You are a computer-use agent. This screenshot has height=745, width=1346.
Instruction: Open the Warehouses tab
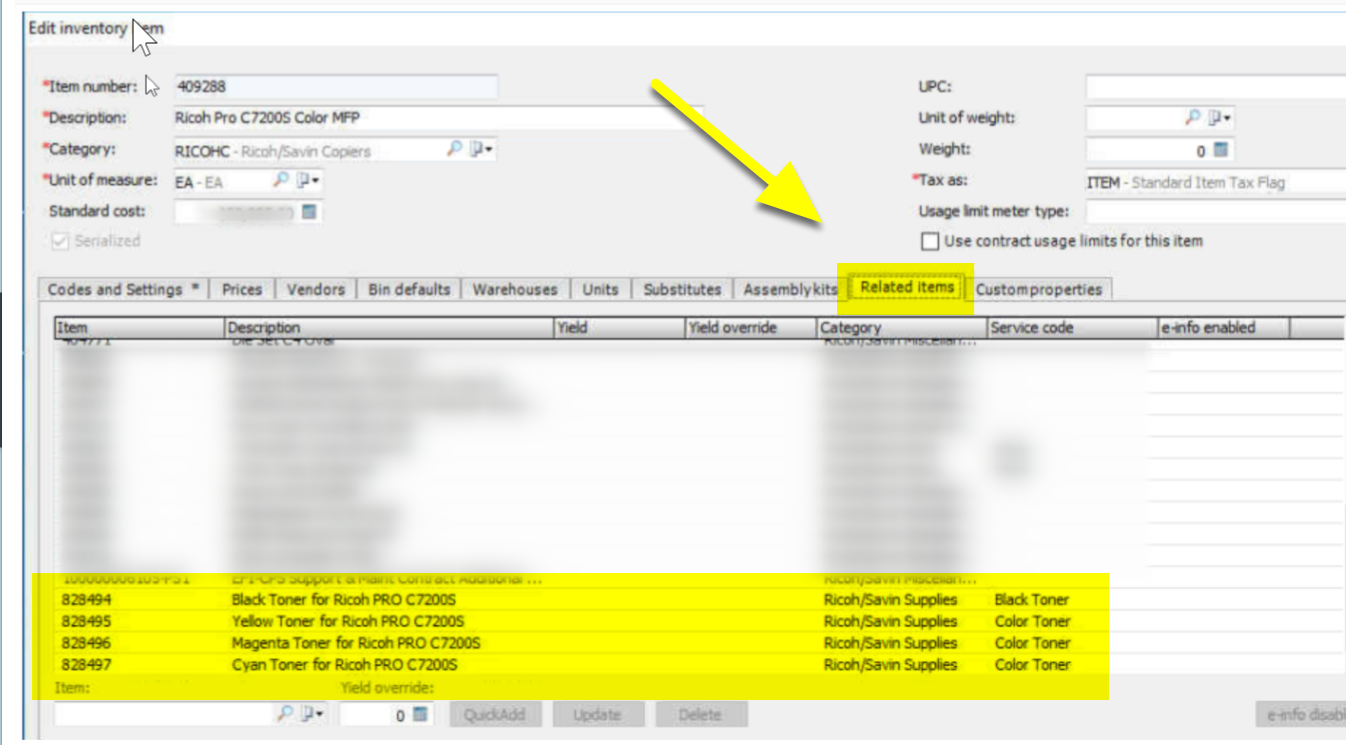[x=515, y=289]
